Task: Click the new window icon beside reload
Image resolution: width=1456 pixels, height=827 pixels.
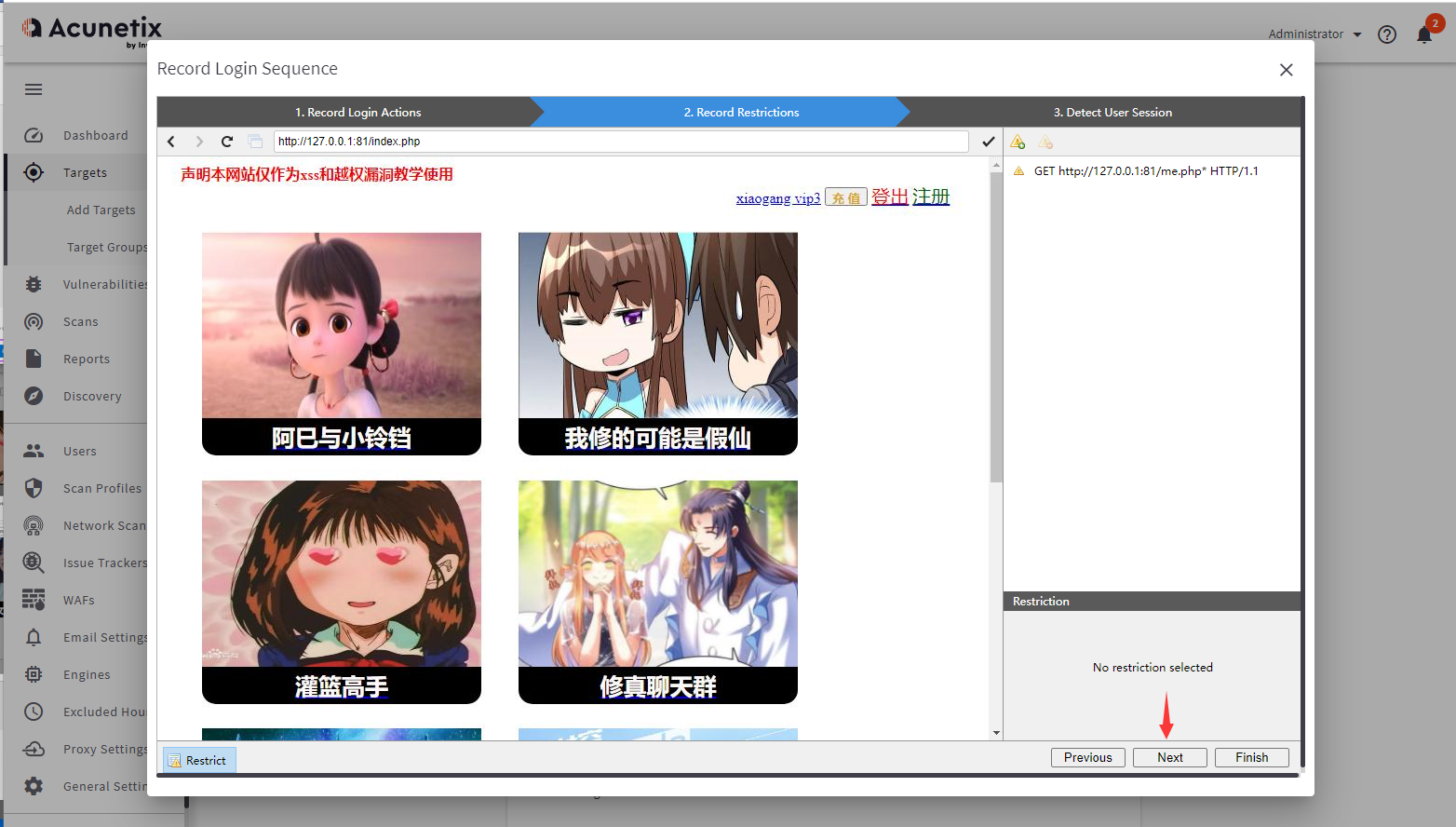Action: pos(255,142)
